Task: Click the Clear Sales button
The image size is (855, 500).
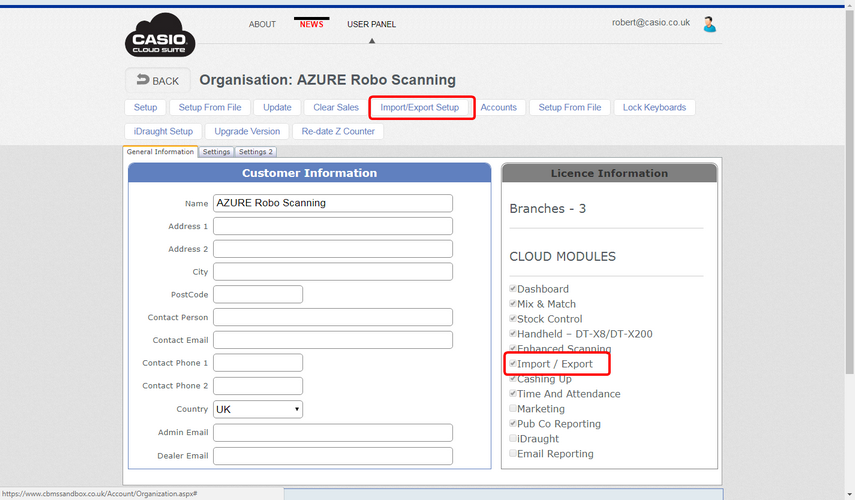Action: (336, 107)
